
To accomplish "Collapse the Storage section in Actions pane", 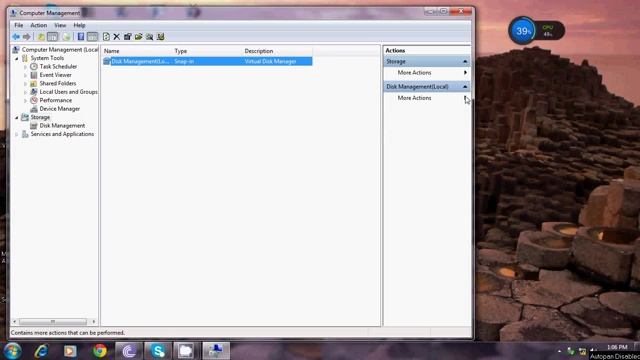I will click(465, 62).
